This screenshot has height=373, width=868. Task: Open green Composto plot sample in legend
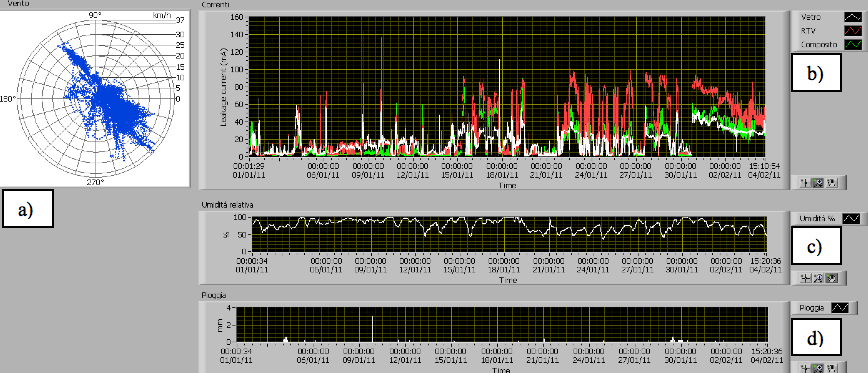pos(852,44)
